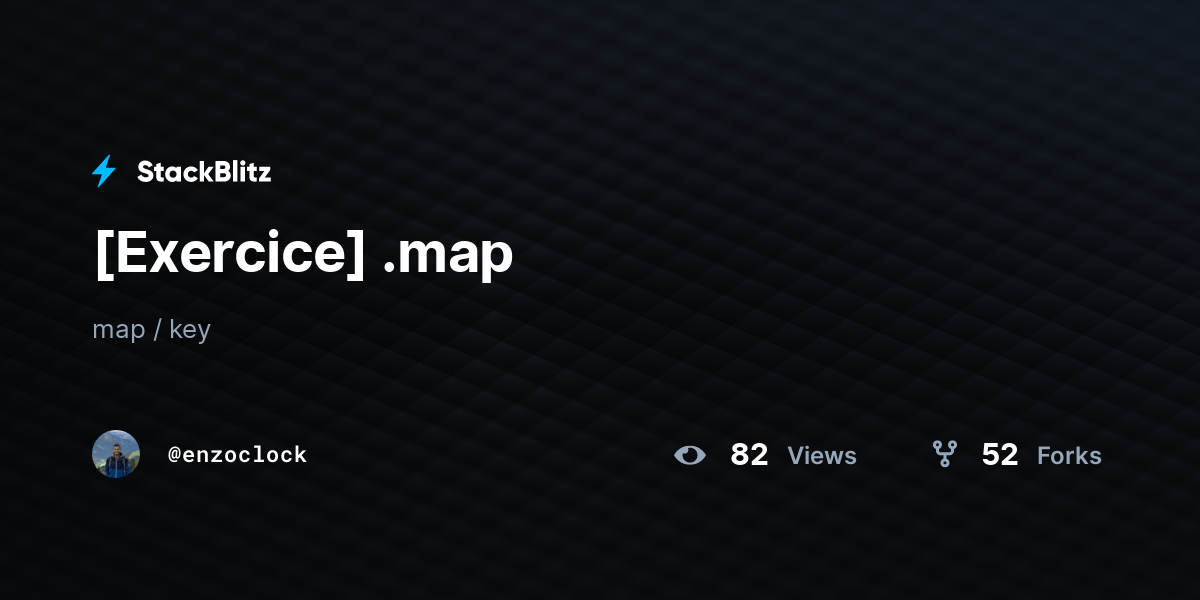Screen dimensions: 1200x600
Task: Select the "[Exercice] .map" project title
Action: 303,253
